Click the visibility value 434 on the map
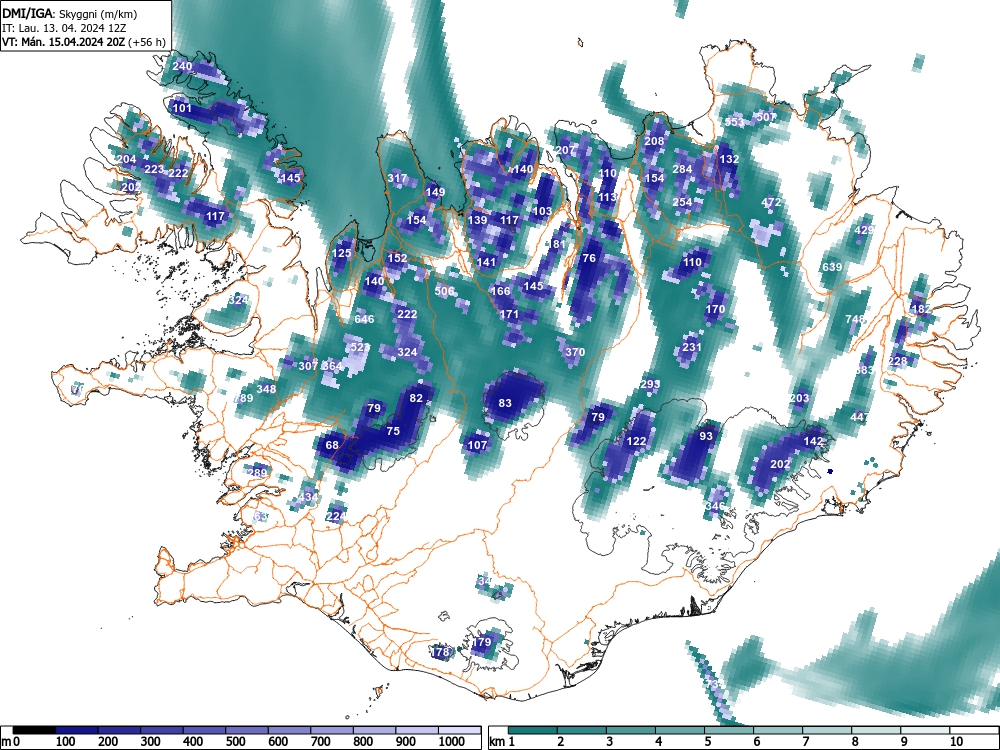This screenshot has width=1000, height=750. [x=308, y=497]
